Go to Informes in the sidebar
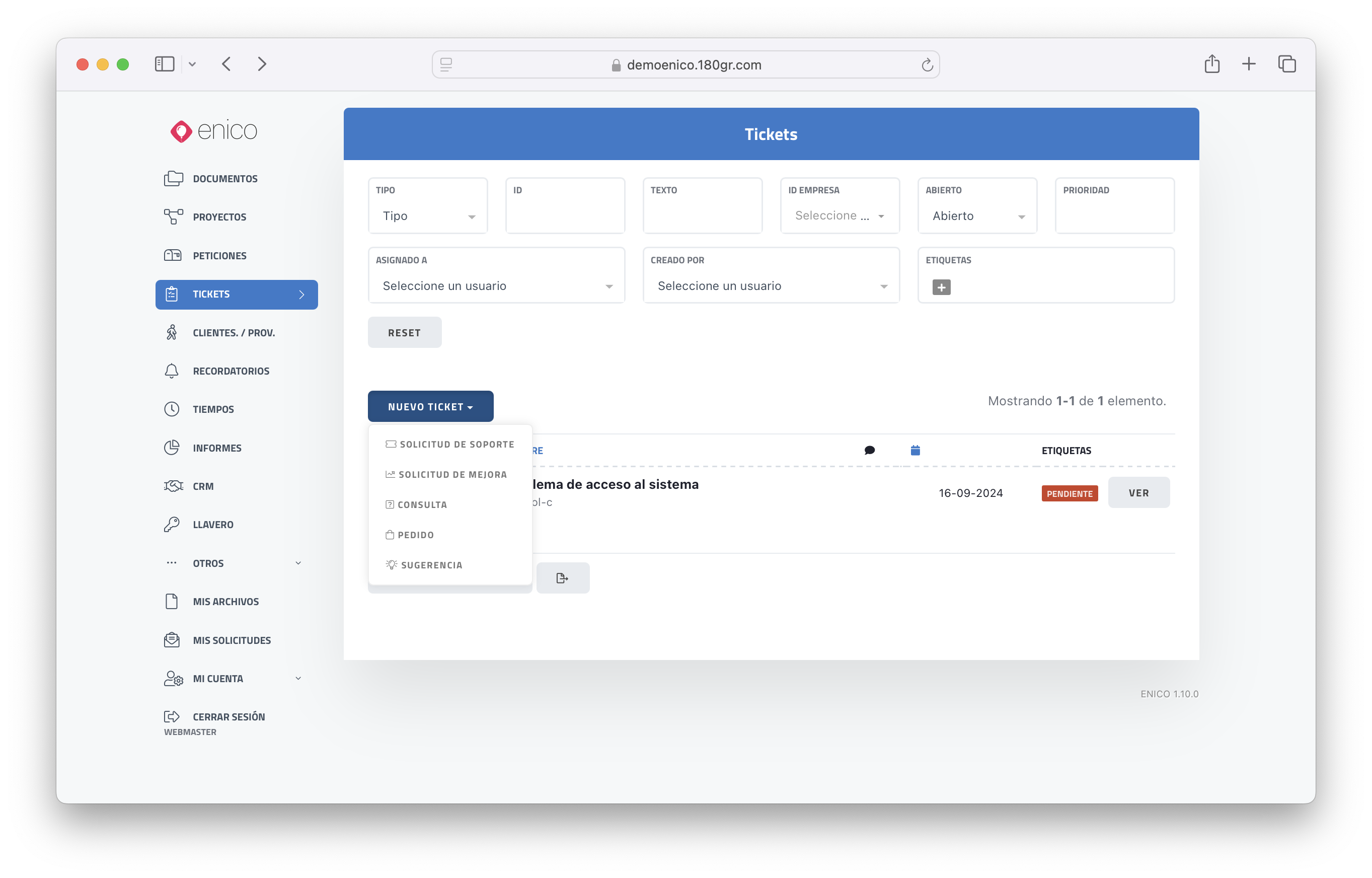The height and width of the screenshot is (878, 1372). (x=216, y=448)
